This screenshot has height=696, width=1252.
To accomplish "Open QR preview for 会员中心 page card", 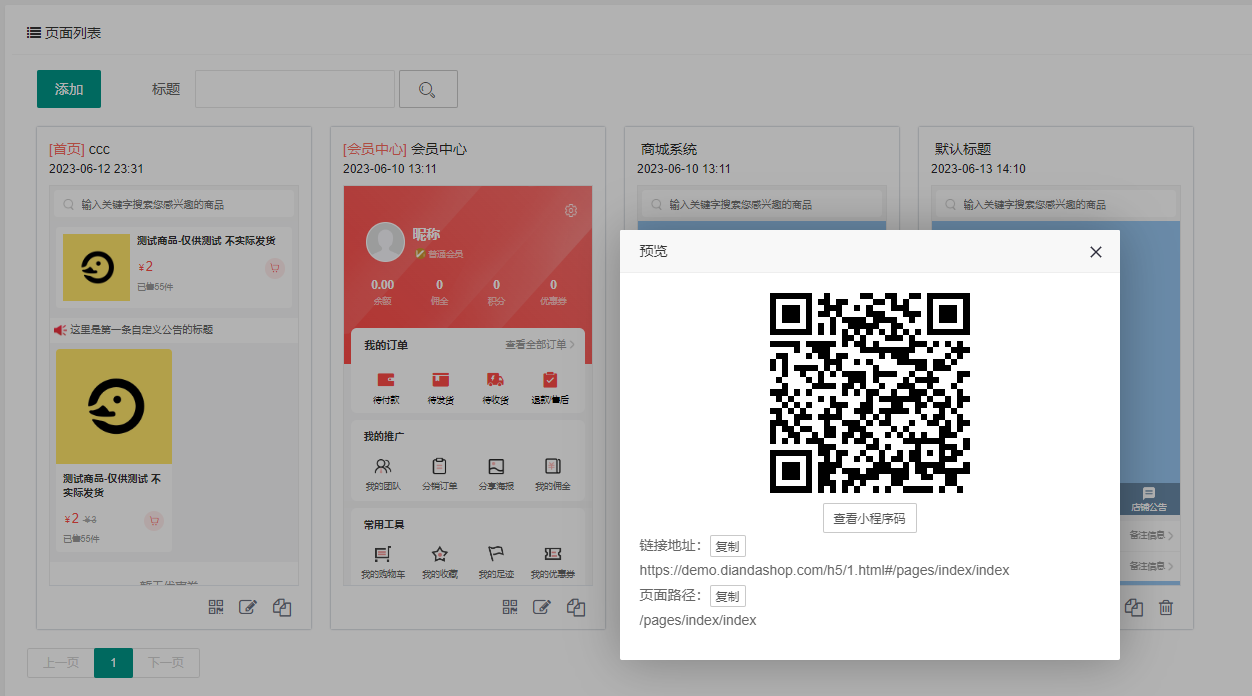I will 510,607.
